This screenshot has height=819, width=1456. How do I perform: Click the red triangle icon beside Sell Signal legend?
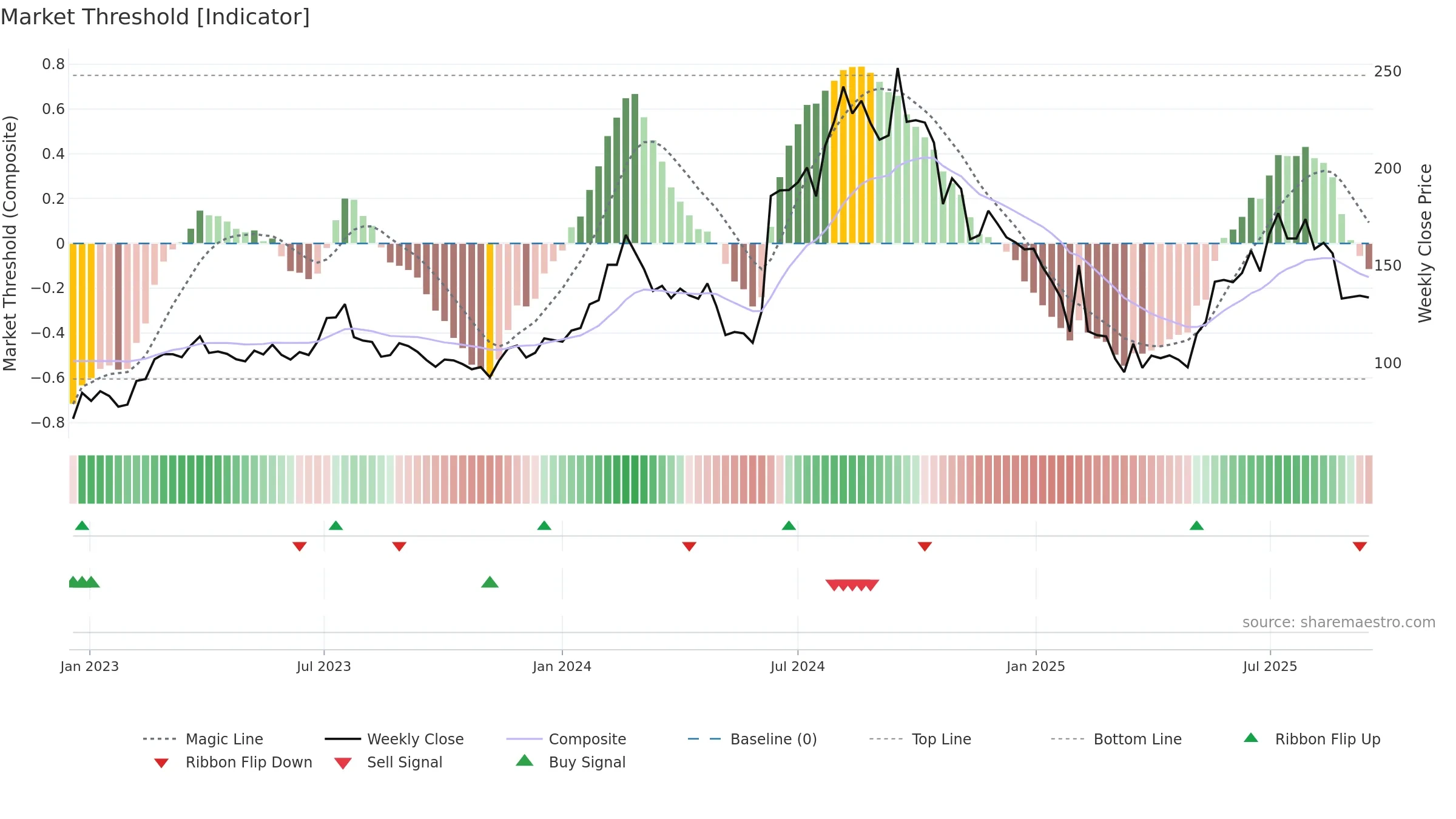343,763
